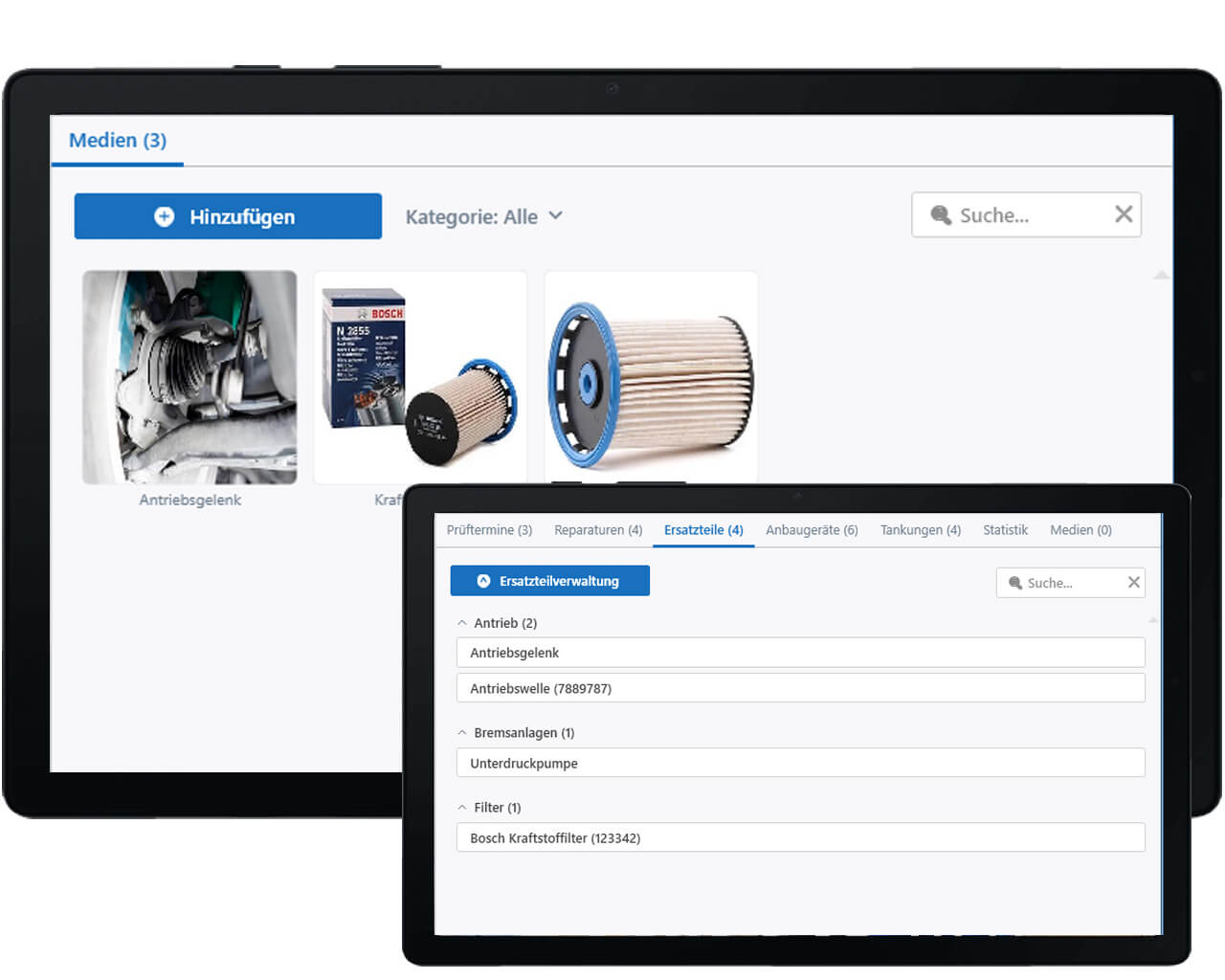Select the Antriebsgelenk image thumbnail
Image resolution: width=1225 pixels, height=980 pixels.
pos(189,377)
